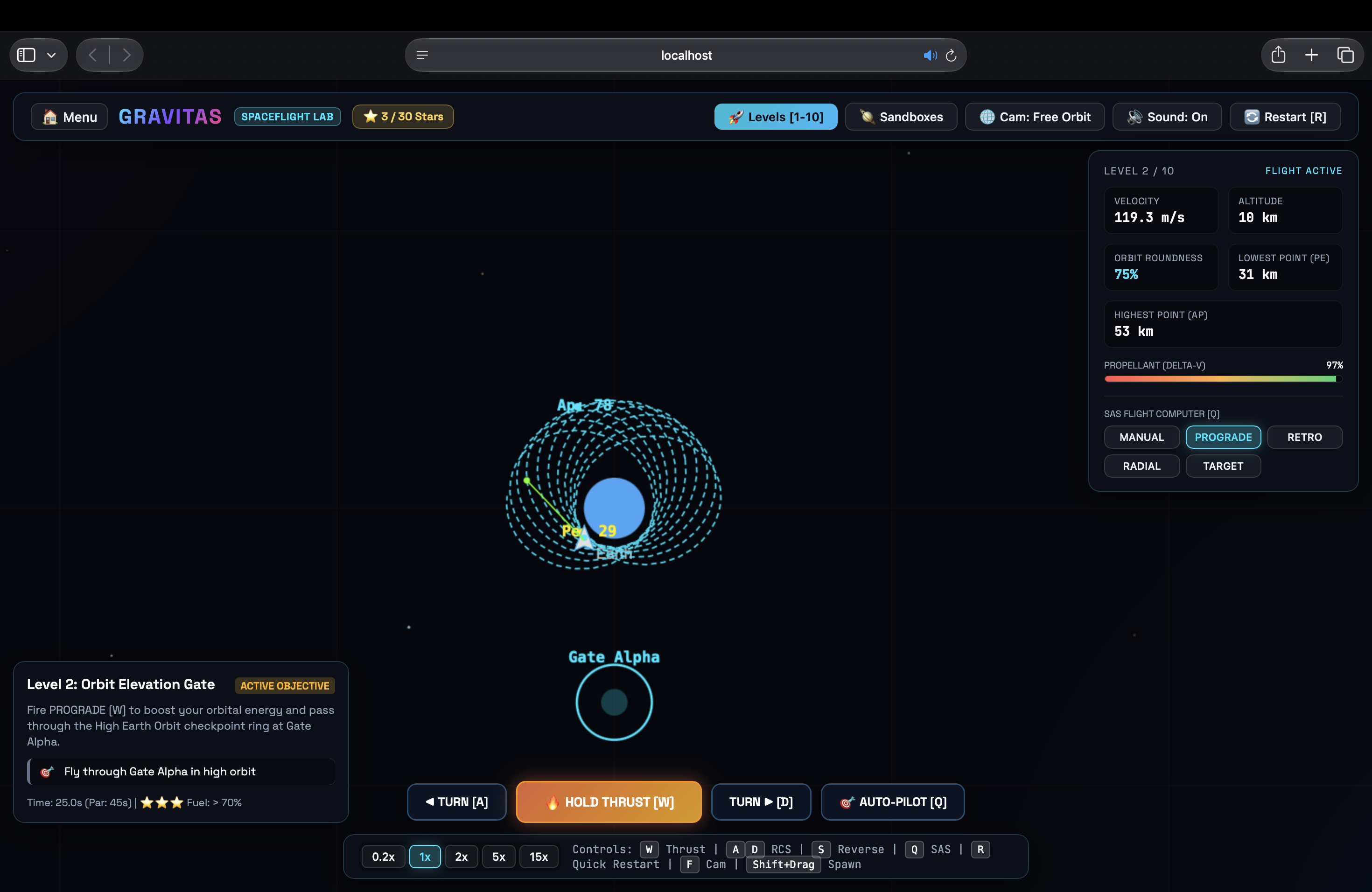Click HOLD THRUST [W] button

click(x=609, y=802)
